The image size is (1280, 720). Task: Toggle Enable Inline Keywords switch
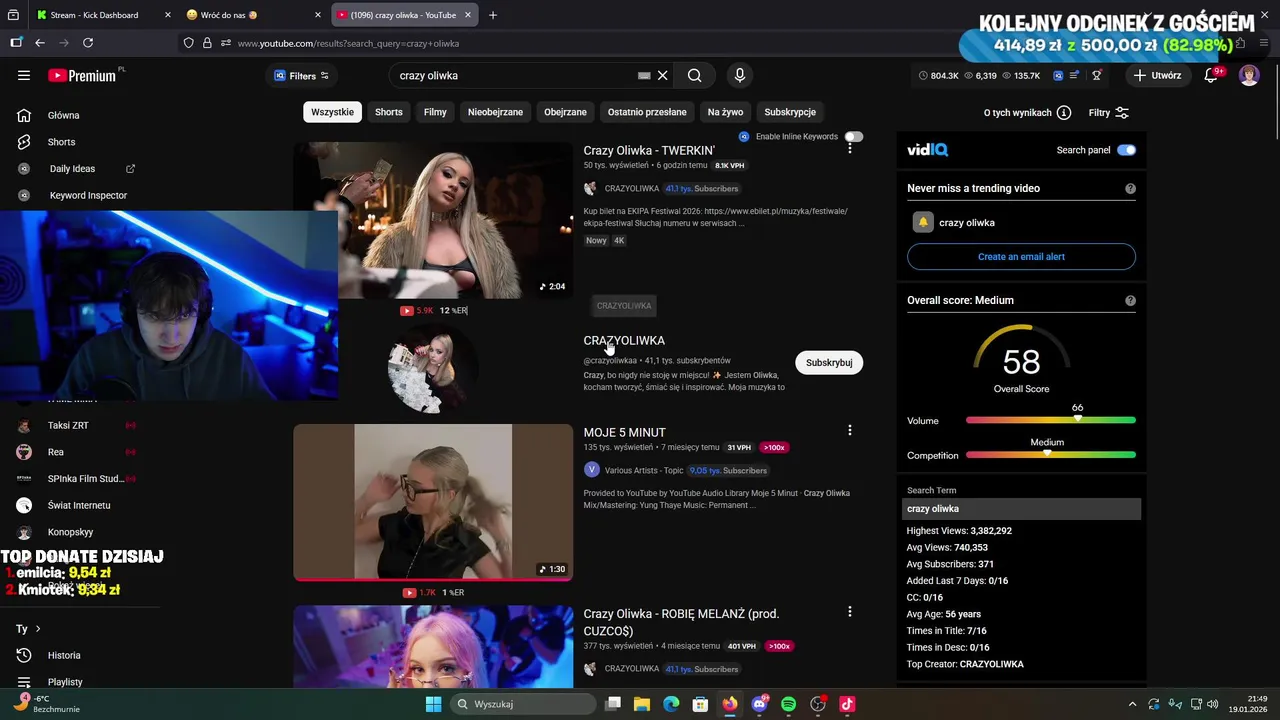853,136
